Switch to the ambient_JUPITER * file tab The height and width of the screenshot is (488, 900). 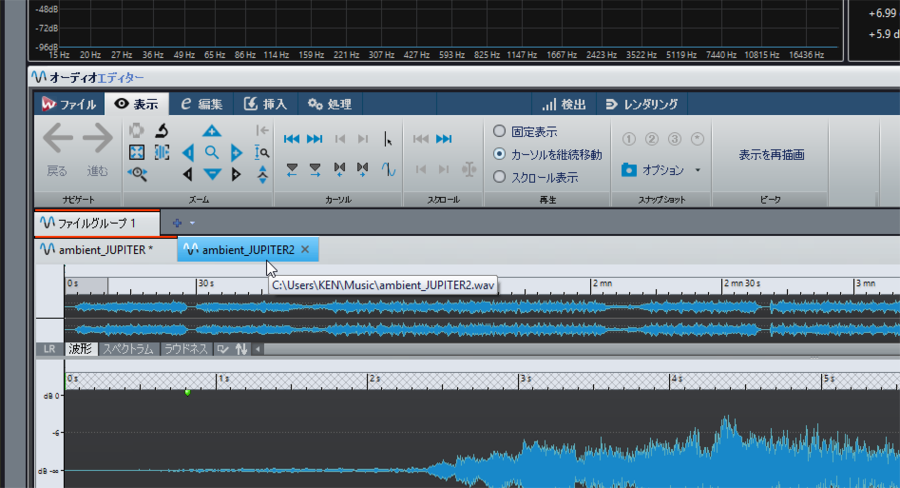[106, 250]
